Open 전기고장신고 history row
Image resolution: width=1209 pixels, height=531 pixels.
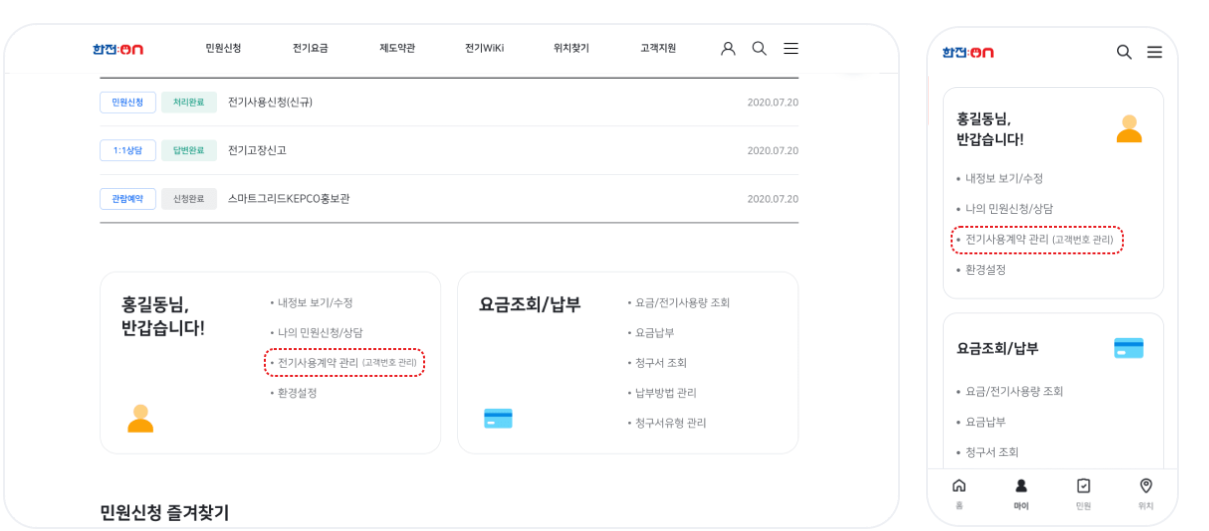(x=449, y=150)
